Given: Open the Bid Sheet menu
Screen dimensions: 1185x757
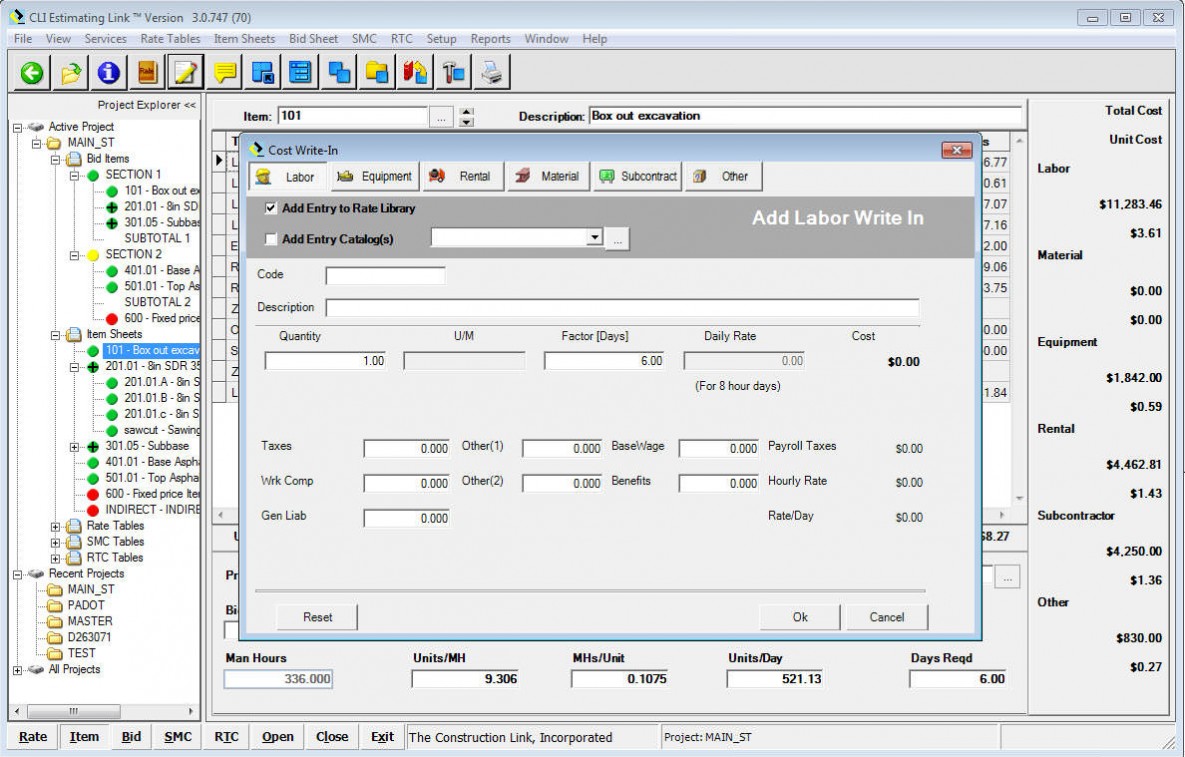Looking at the screenshot, I should tap(313, 39).
